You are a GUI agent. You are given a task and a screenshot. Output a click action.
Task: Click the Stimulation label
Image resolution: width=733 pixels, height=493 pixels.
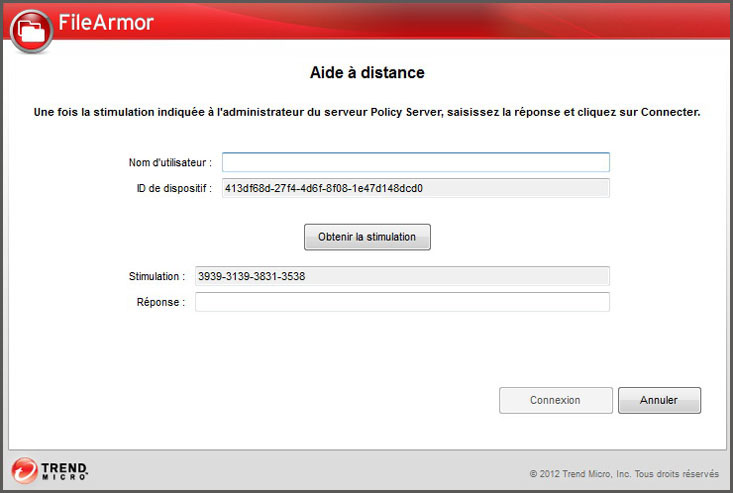[157, 276]
